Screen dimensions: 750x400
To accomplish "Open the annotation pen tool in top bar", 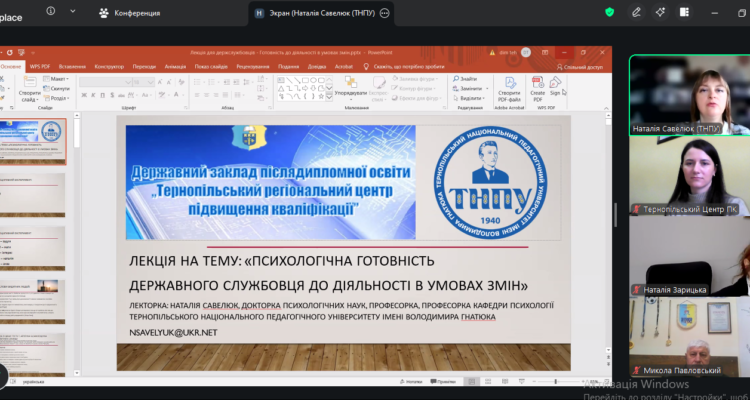I will 638,12.
